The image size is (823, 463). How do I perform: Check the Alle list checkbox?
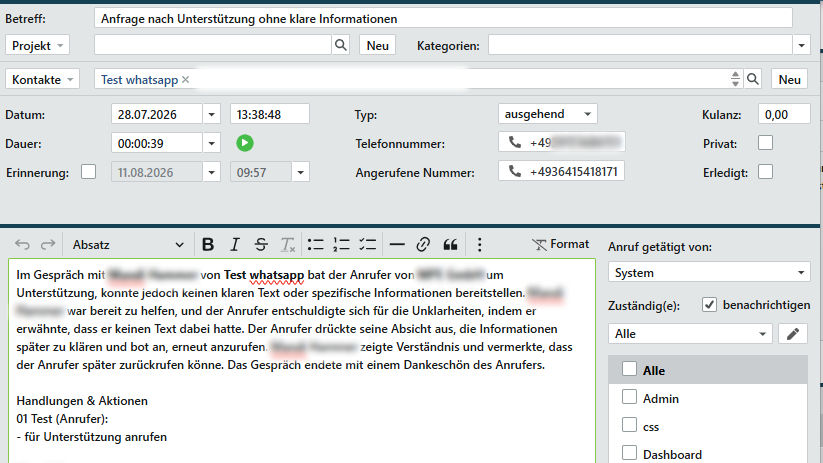(x=629, y=369)
